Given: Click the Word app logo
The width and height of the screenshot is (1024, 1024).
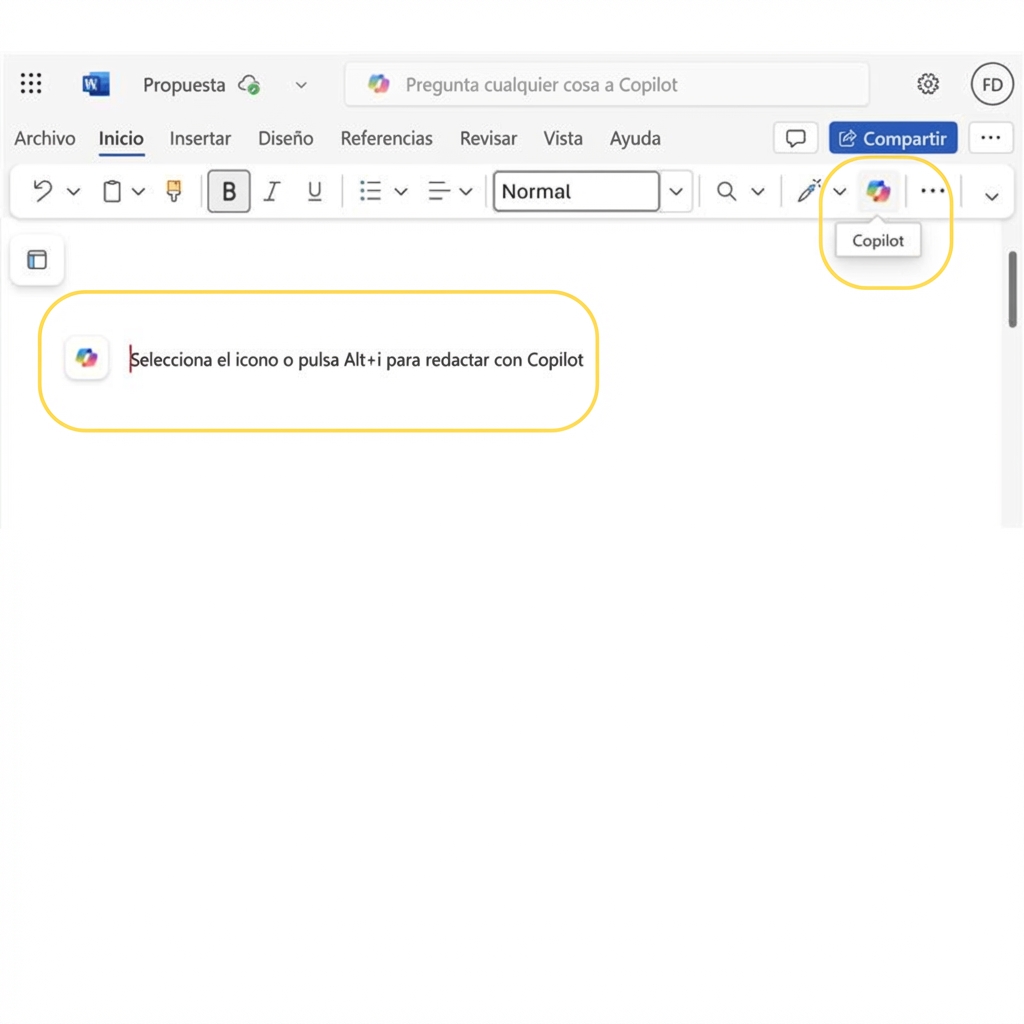Looking at the screenshot, I should [x=95, y=84].
